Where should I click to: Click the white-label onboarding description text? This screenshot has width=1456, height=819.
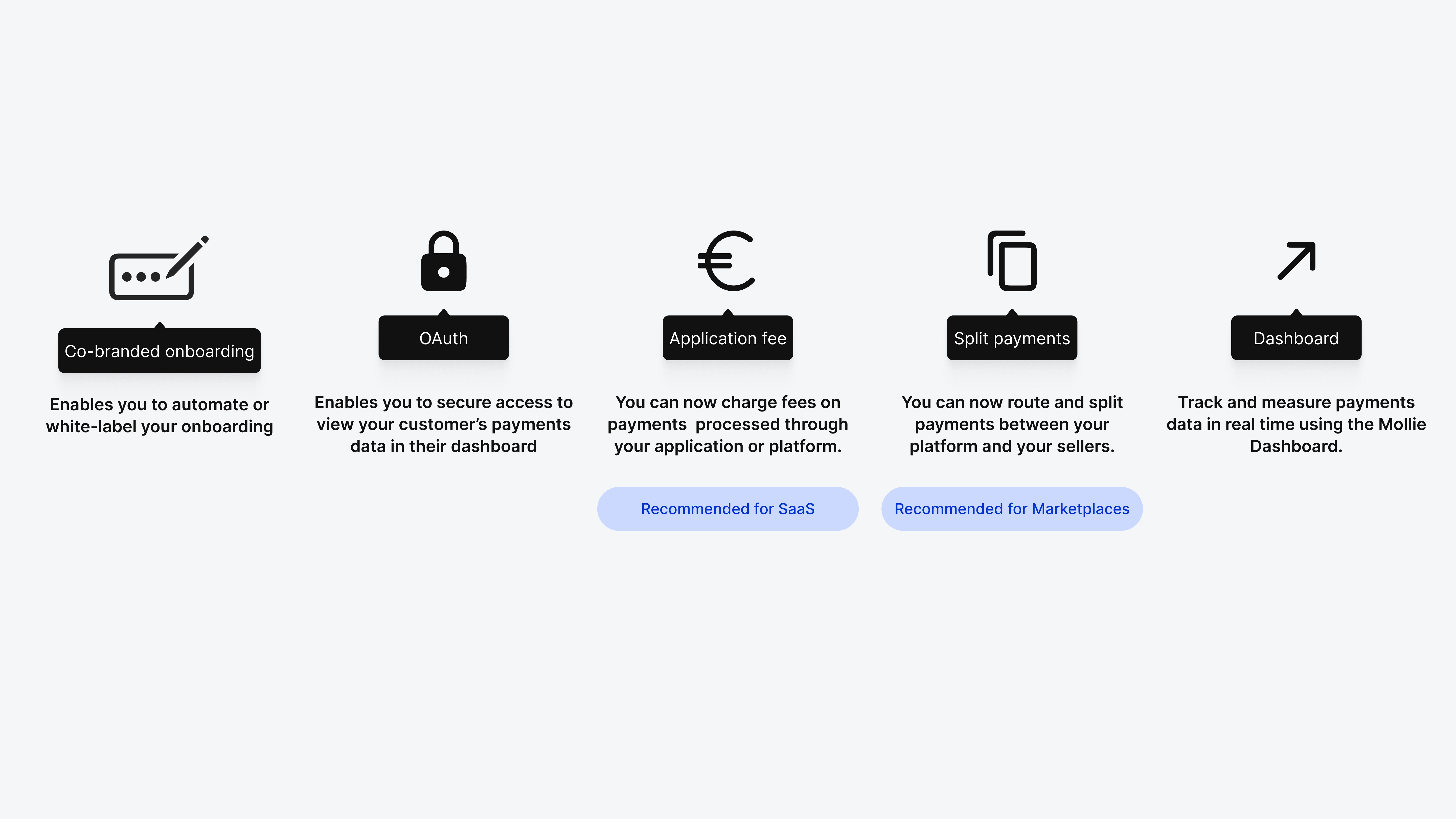(x=160, y=415)
